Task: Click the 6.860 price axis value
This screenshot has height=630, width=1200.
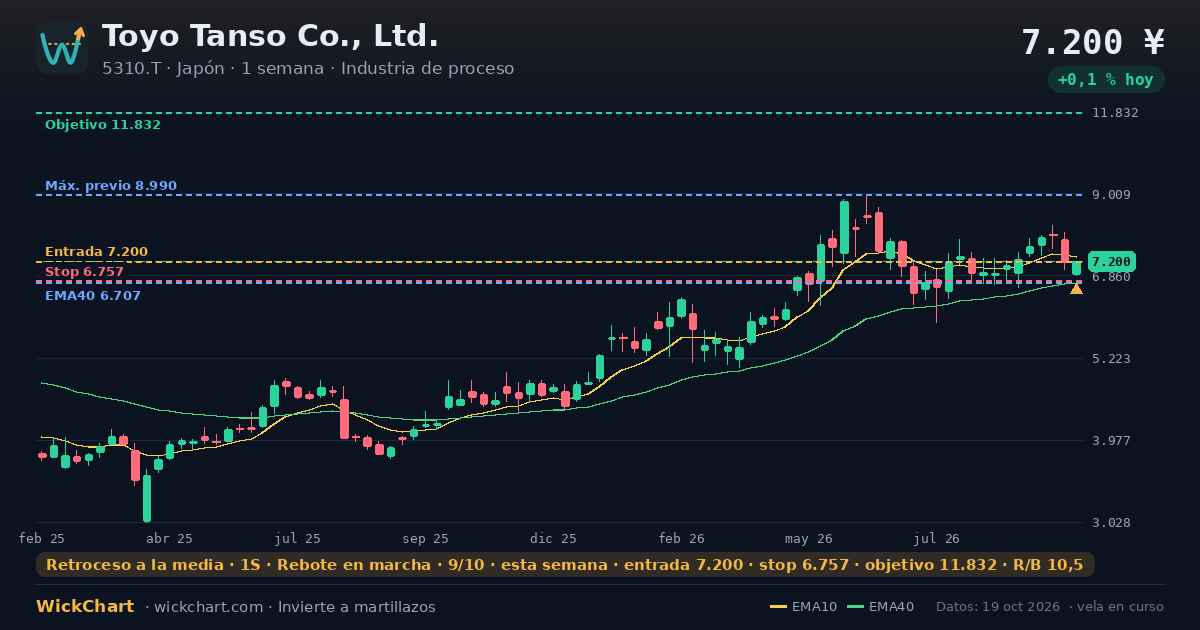Action: (x=1111, y=277)
